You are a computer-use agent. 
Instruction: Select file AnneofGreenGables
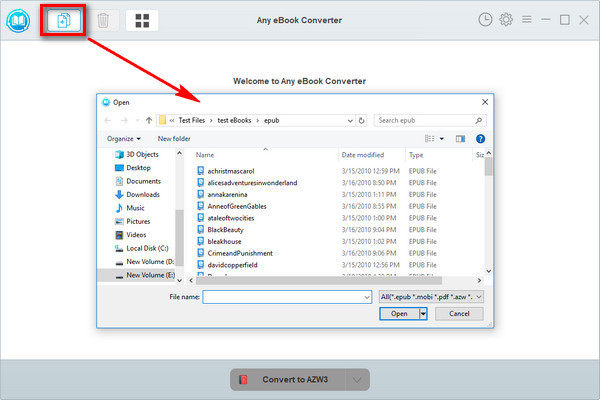pyautogui.click(x=237, y=206)
